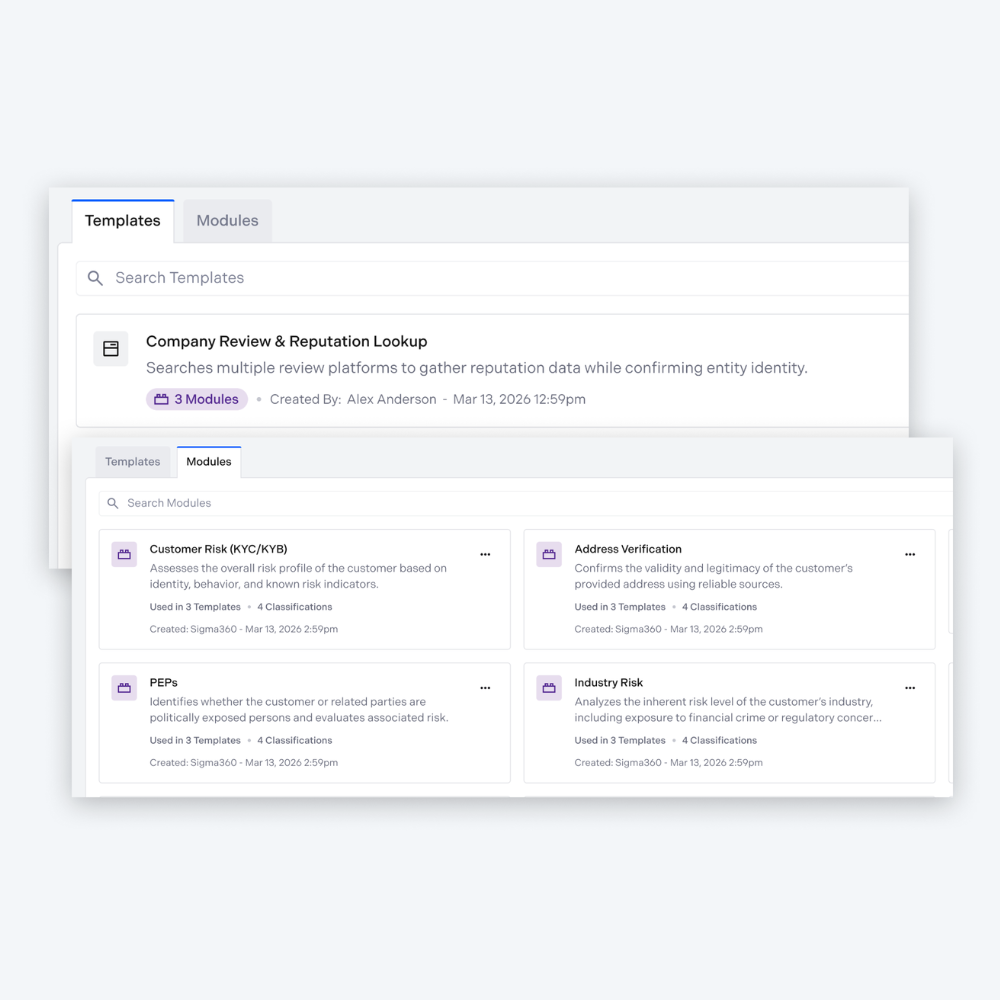Open the Templates tab in the back panel
Viewport: 1000px width, 1000px height.
pyautogui.click(x=122, y=221)
